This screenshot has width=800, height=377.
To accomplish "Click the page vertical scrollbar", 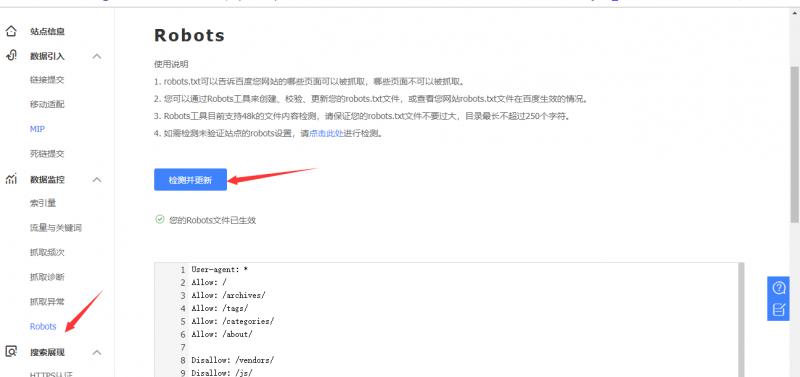I will 794,144.
